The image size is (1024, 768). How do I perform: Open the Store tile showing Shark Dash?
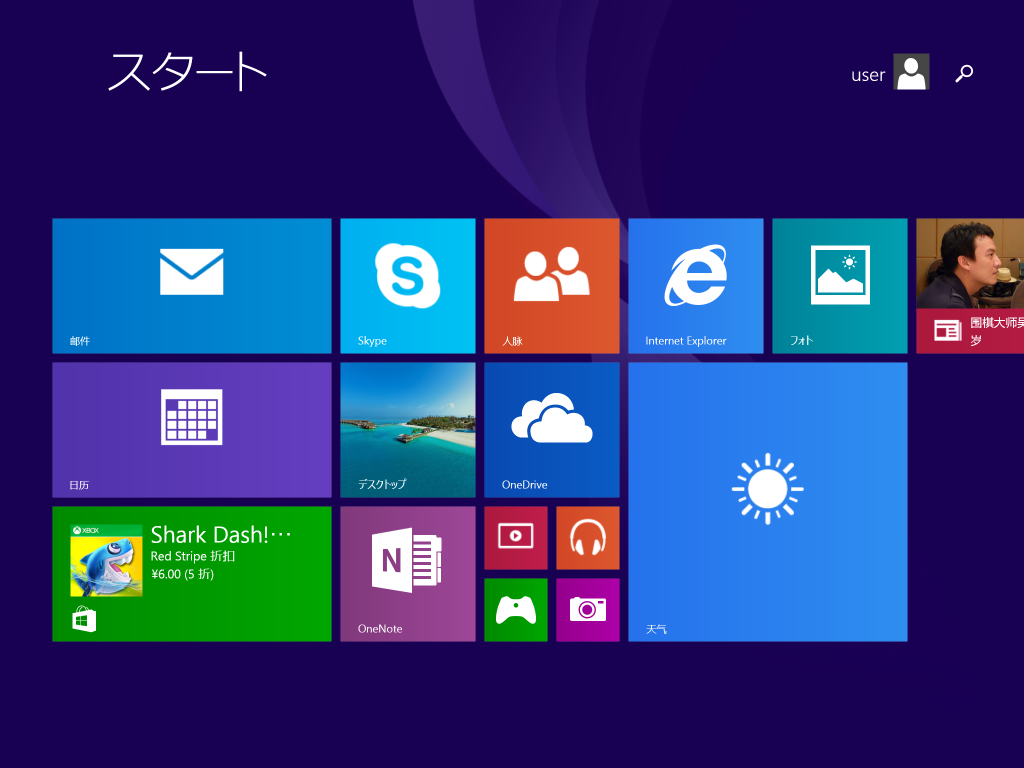point(191,573)
